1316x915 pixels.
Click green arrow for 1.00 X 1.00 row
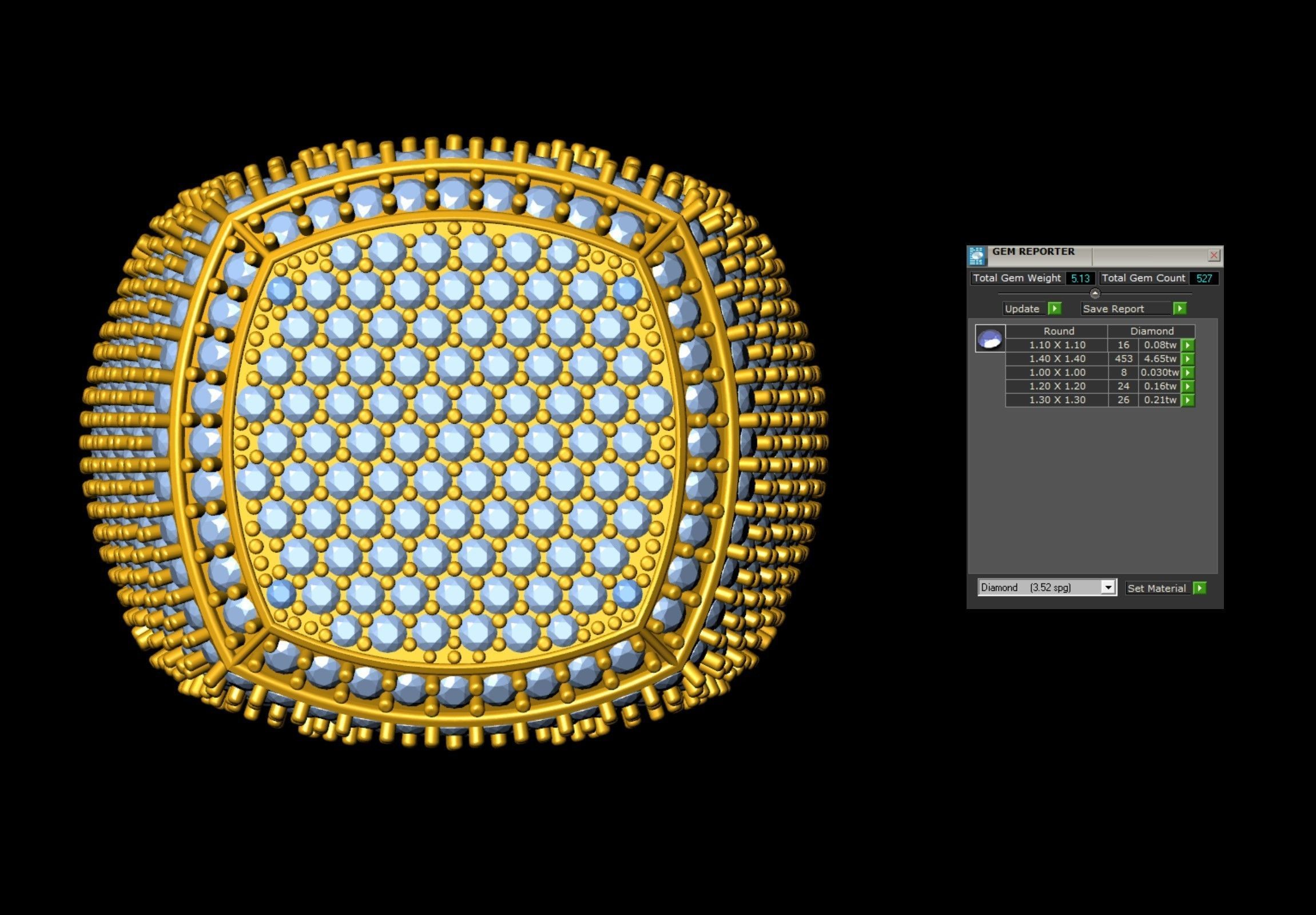1188,372
